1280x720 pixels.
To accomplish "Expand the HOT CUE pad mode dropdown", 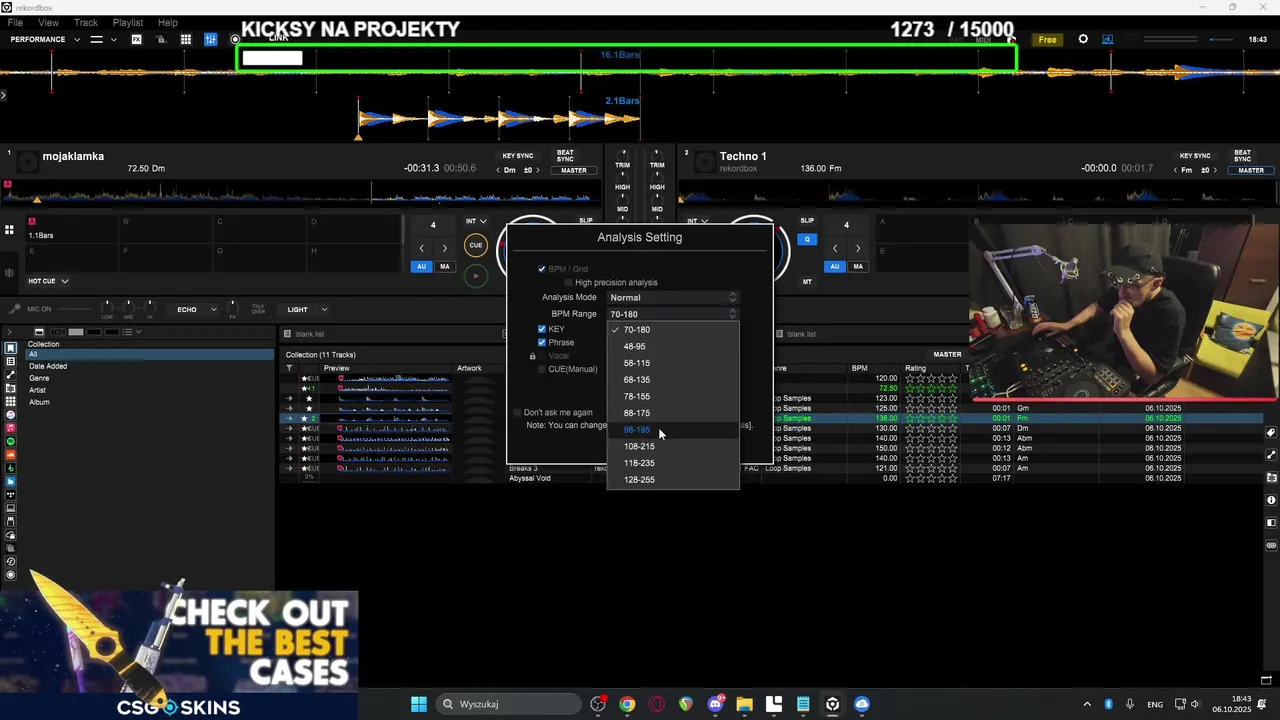I will tap(48, 281).
